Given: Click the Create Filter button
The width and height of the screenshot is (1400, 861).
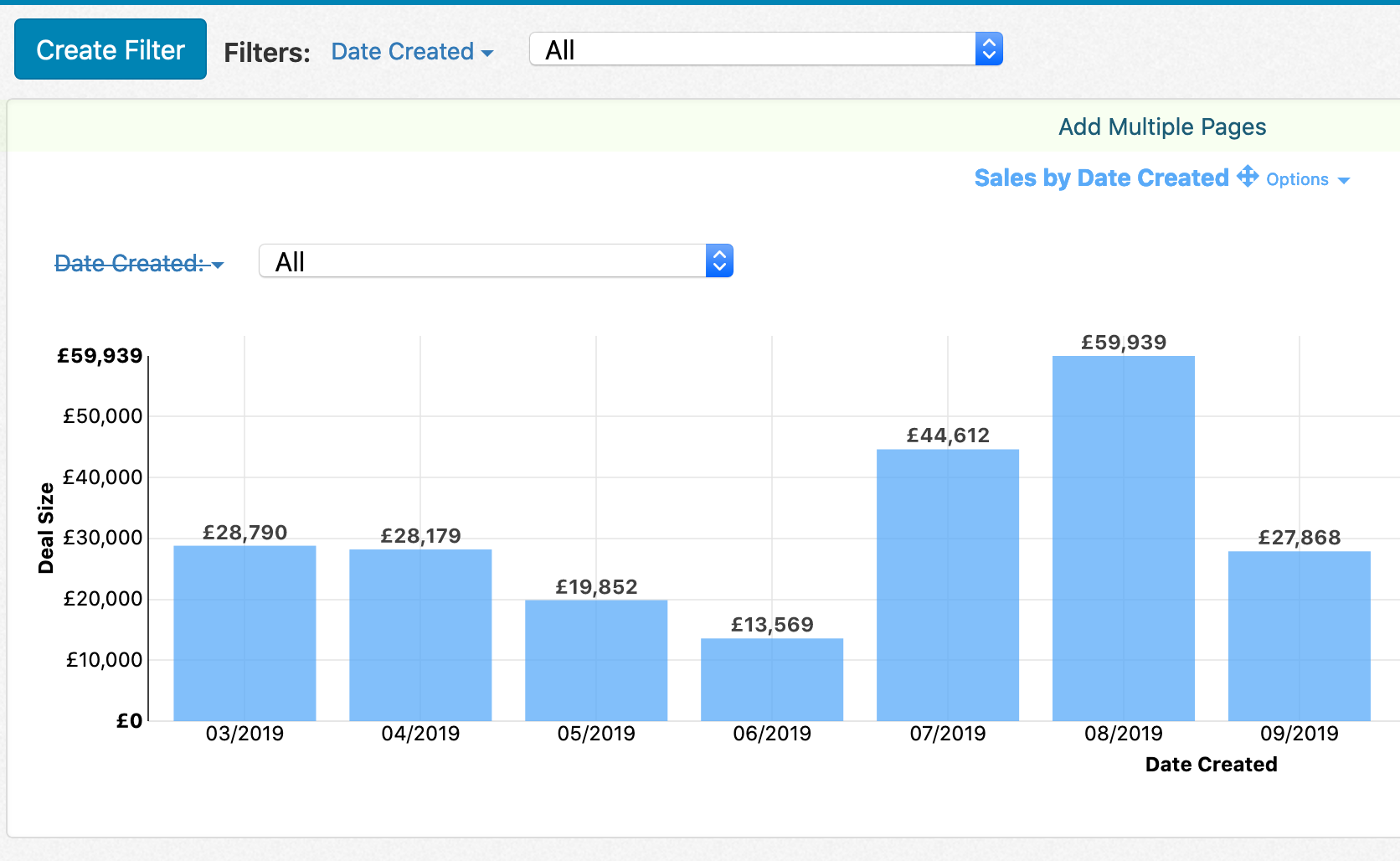Looking at the screenshot, I should [x=110, y=49].
